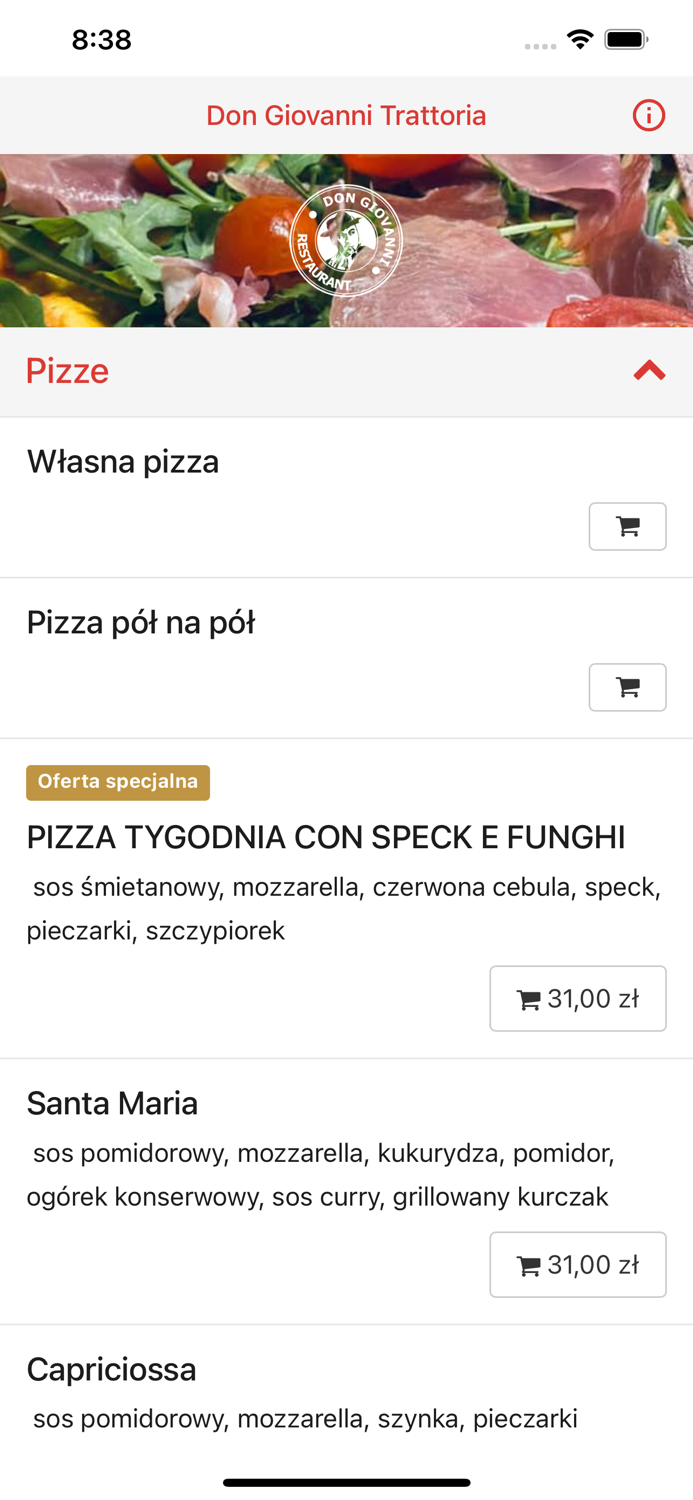Viewport: 693px width, 1500px height.
Task: Click the cart icon on the 31,00 zł pizza tygodnia button
Action: click(x=530, y=998)
